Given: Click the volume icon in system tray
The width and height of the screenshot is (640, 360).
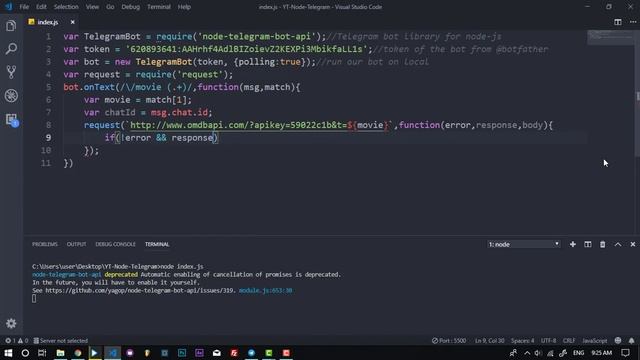Looking at the screenshot, I should 538,353.
